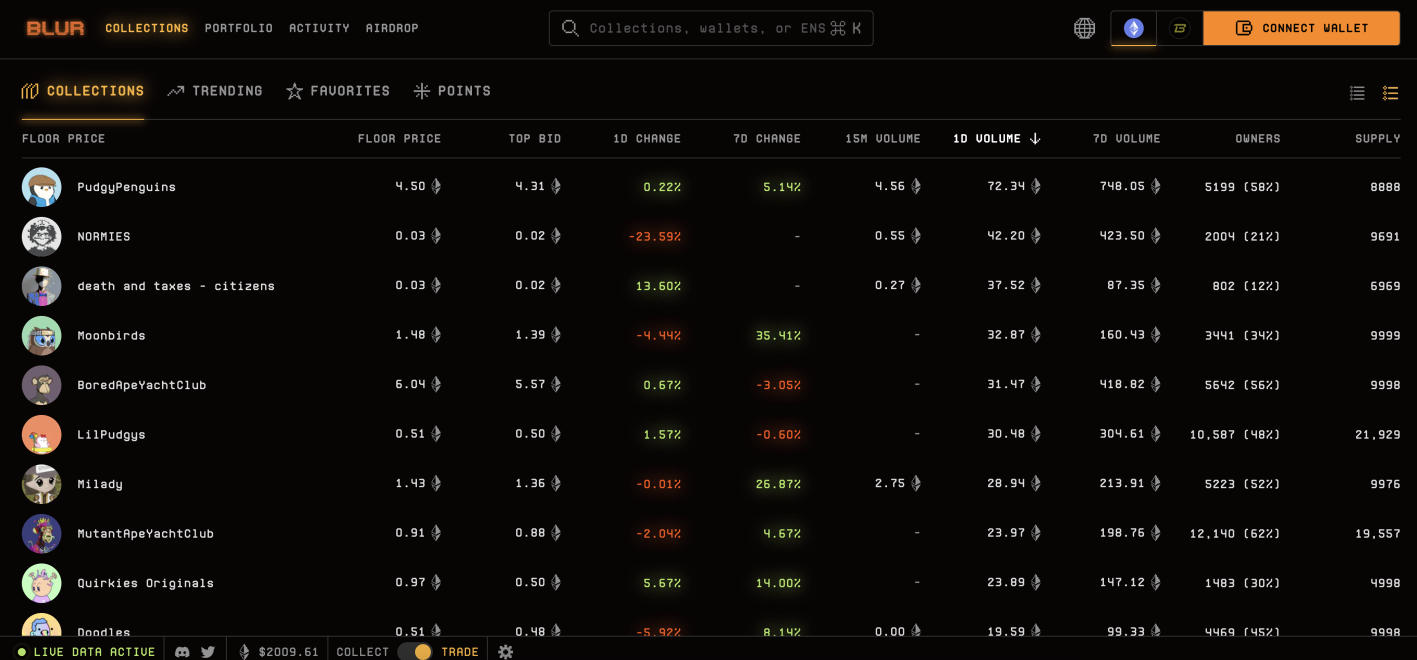The image size is (1417, 660).
Task: Open the PudgyPenguins collection avatar
Action: point(42,187)
